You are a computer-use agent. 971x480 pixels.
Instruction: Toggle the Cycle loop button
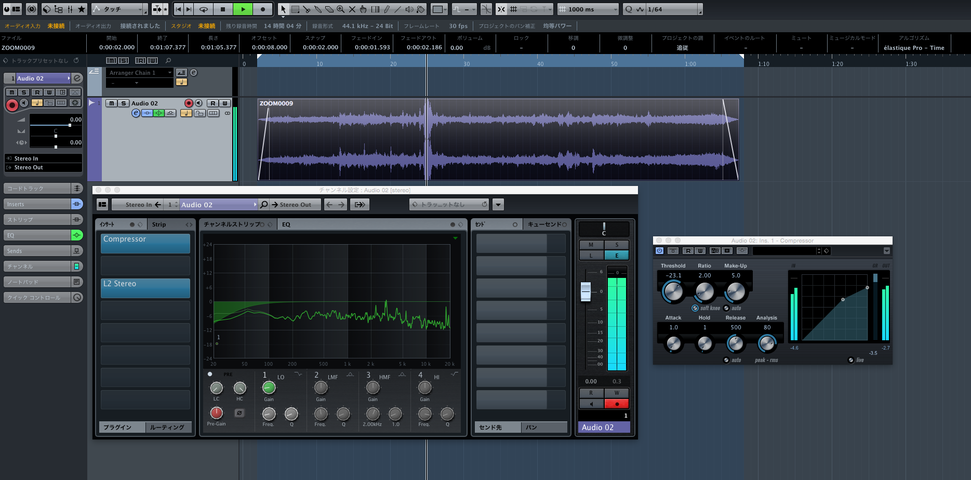click(203, 9)
